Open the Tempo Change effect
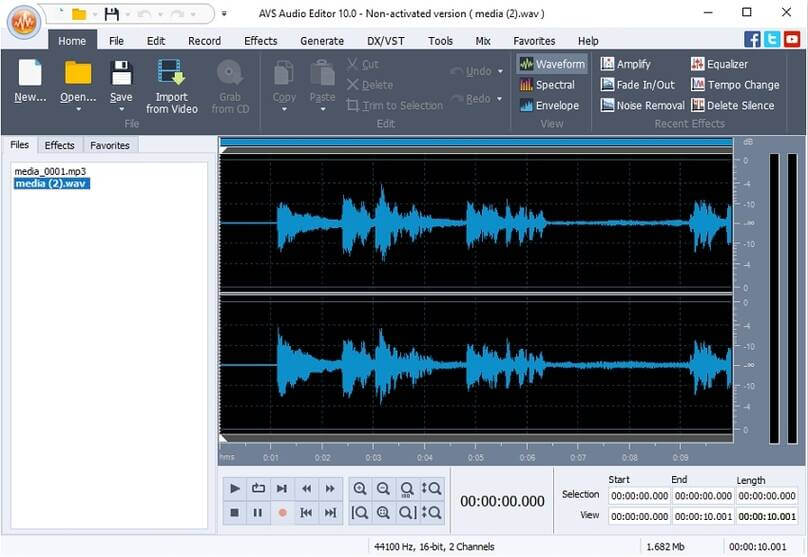Screen dimensions: 808x557 coord(735,85)
